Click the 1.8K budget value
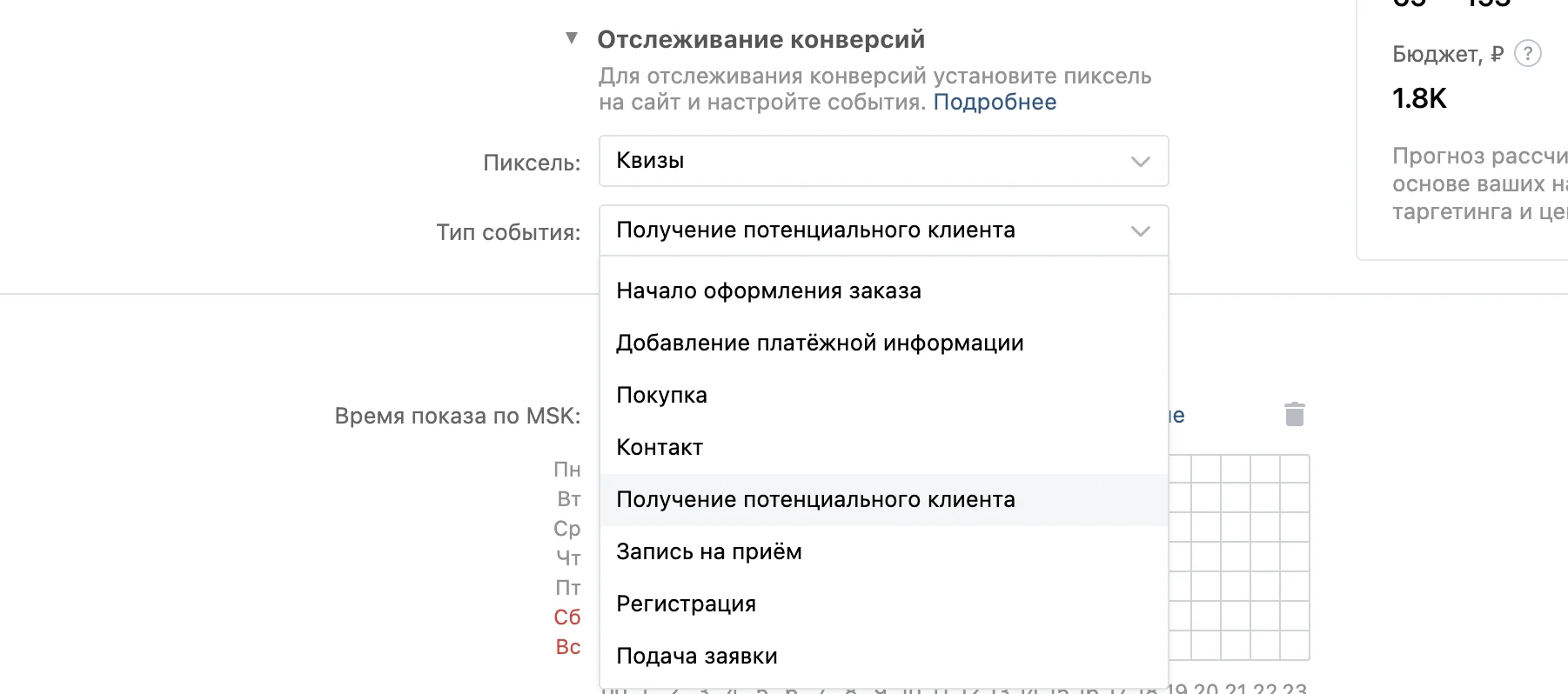The image size is (1568, 694). 1419,99
